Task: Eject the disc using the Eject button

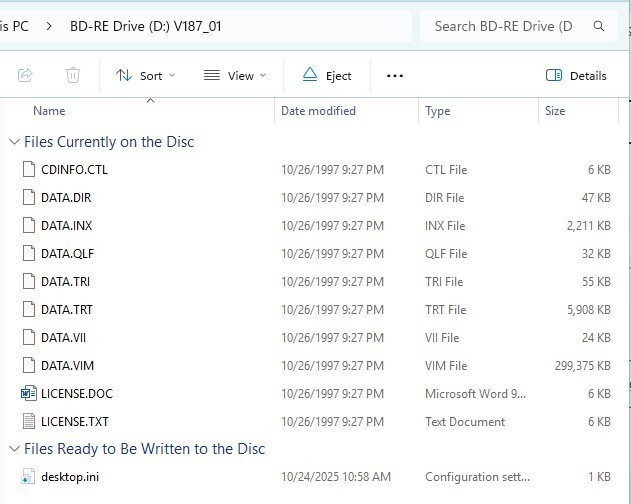Action: (x=327, y=75)
